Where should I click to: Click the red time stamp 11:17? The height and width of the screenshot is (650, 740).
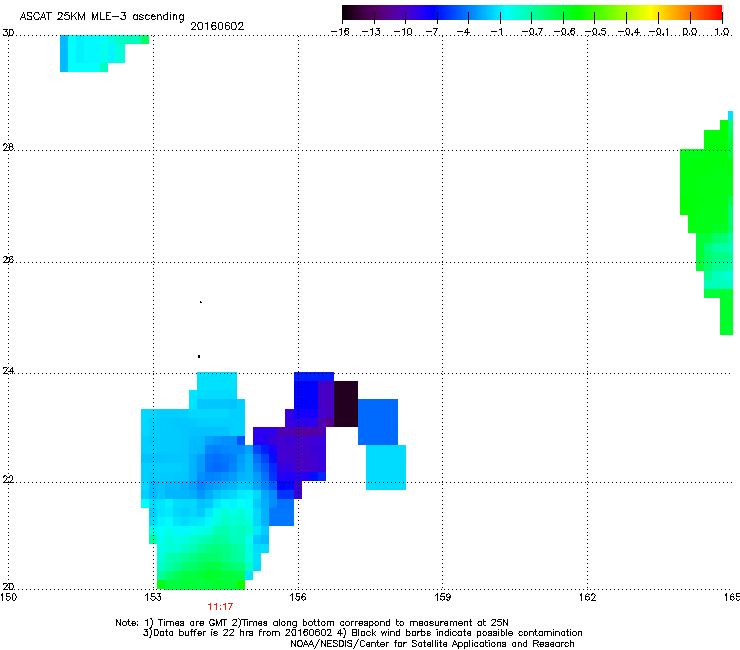(220, 607)
